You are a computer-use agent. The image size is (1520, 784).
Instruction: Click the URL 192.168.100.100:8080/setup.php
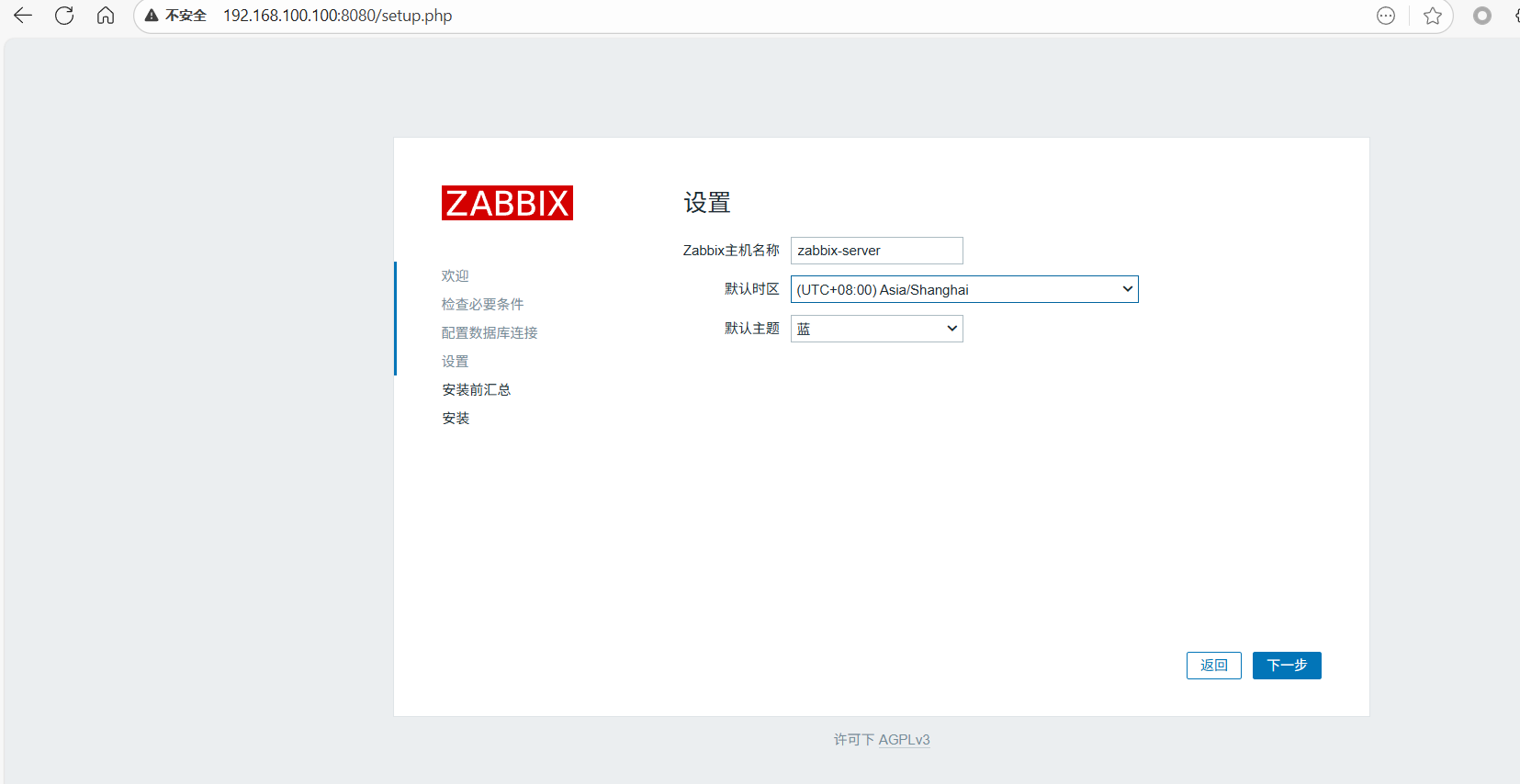[337, 16]
